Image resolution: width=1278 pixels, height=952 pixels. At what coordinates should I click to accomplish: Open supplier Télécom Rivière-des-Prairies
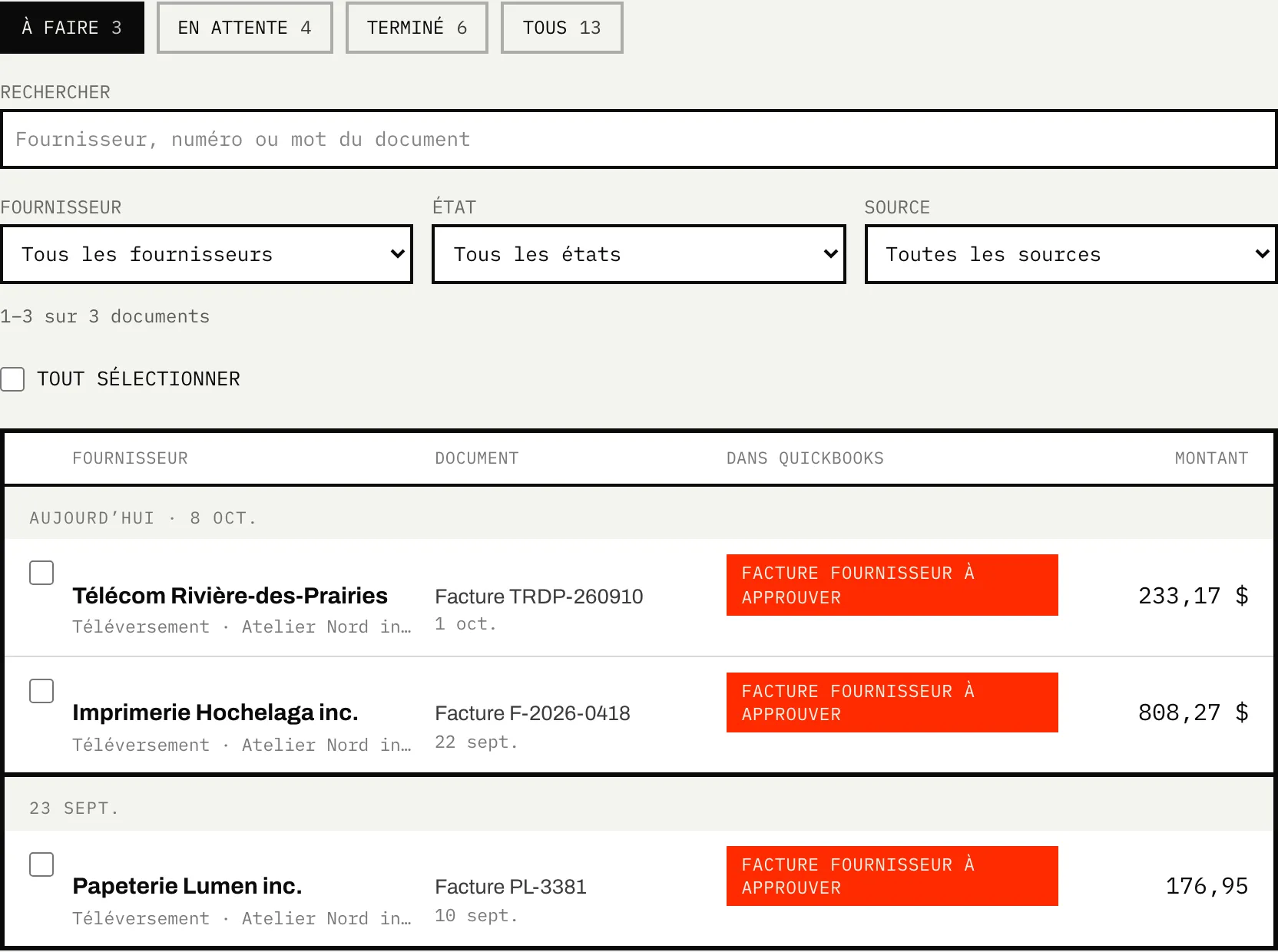tap(230, 596)
